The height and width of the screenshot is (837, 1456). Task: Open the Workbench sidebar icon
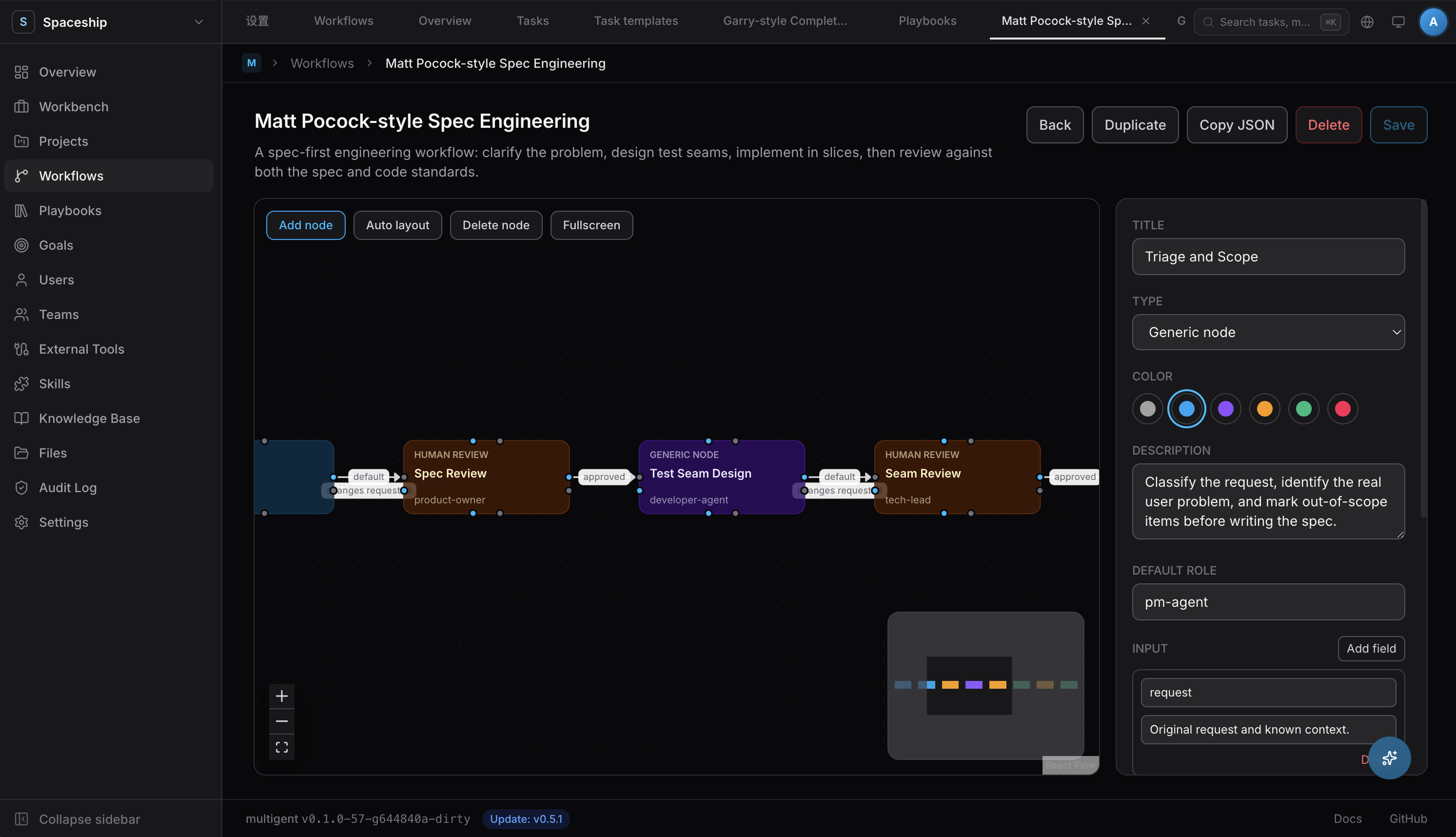[21, 106]
